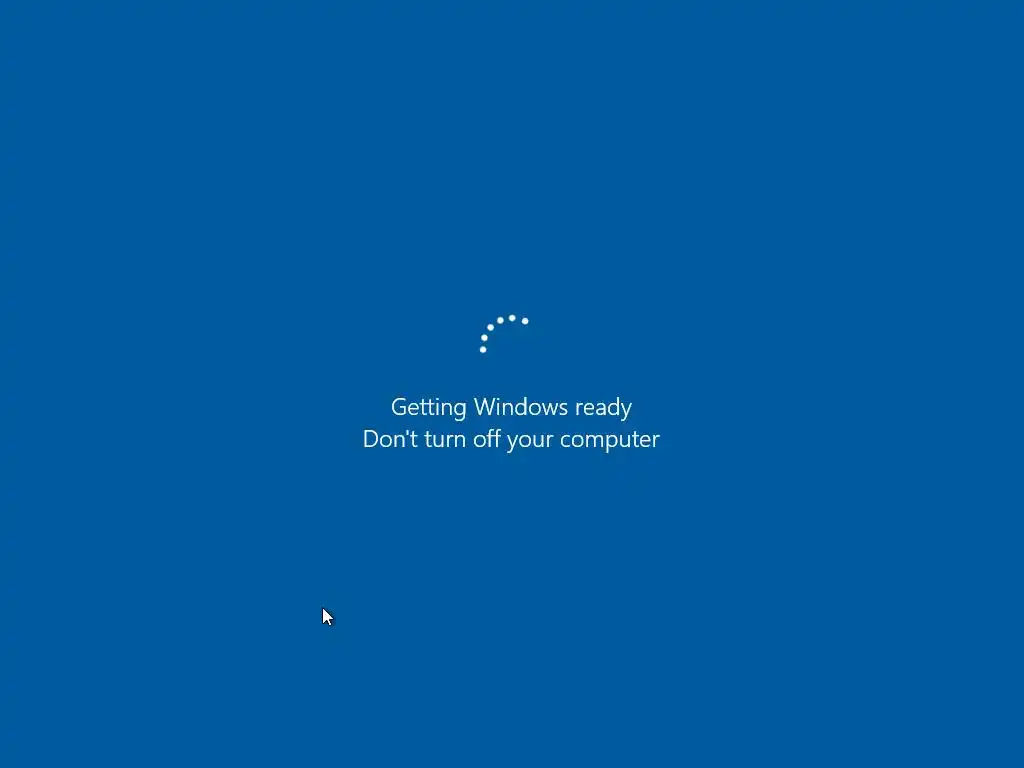This screenshot has width=1024, height=768.
Task: Click the capital "W" in Windows
Action: (486, 407)
